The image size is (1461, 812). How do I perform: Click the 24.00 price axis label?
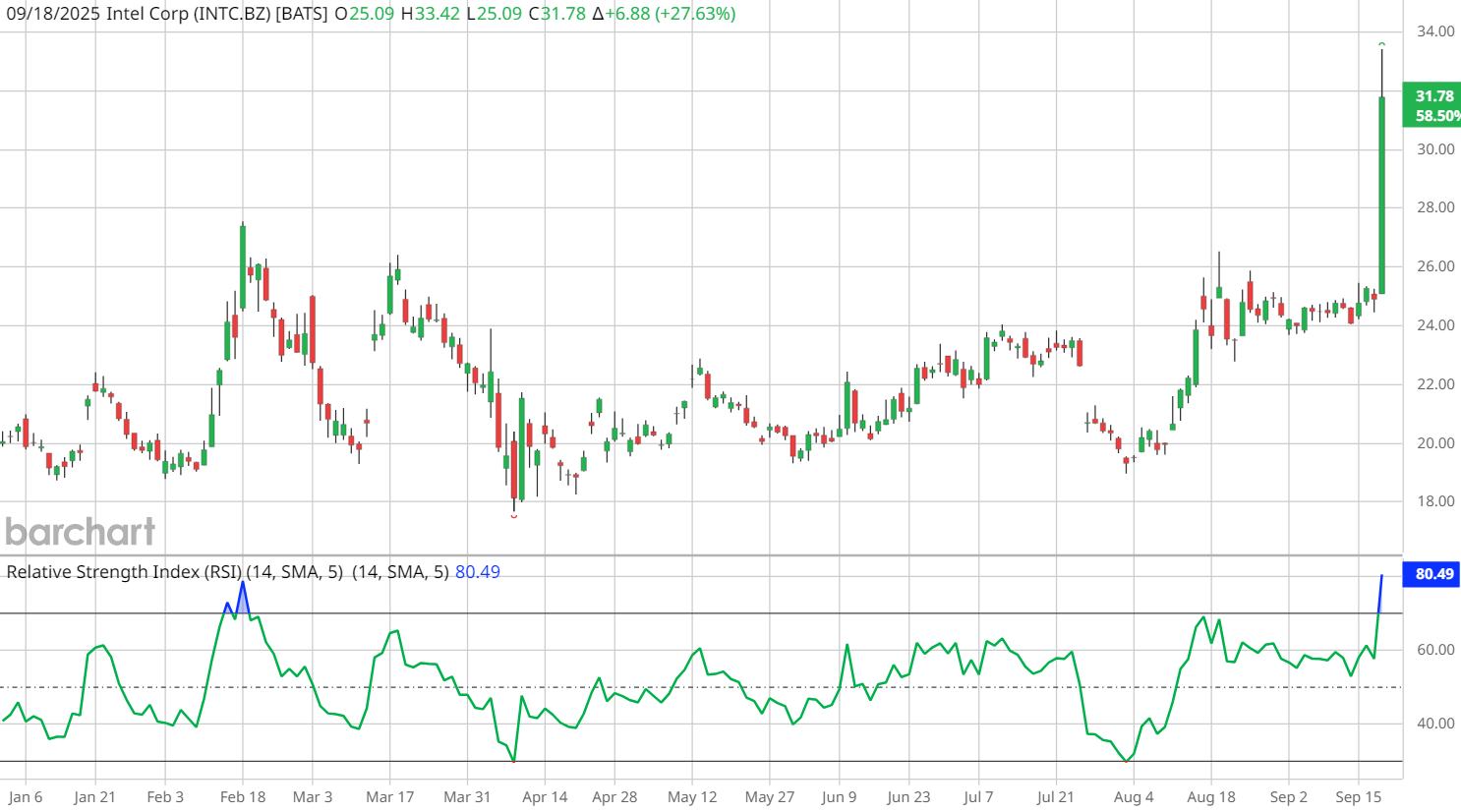1435,325
